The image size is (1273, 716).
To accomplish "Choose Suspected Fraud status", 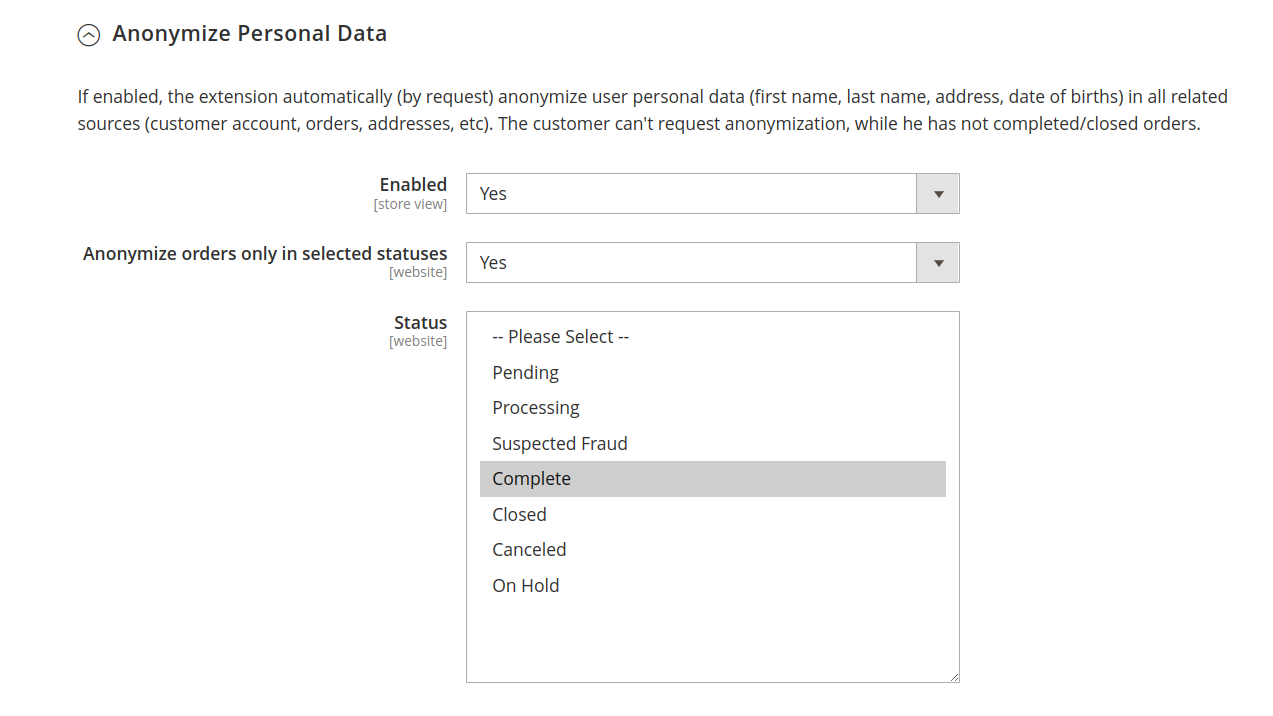I will pyautogui.click(x=559, y=443).
